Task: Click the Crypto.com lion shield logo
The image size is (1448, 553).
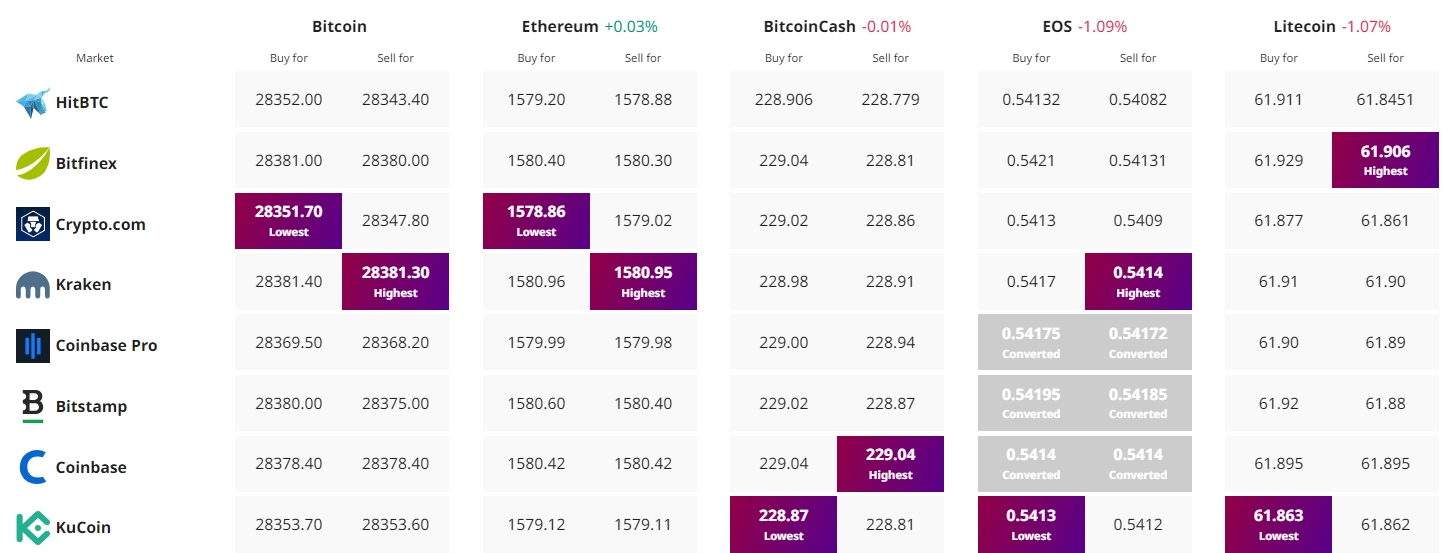Action: pyautogui.click(x=33, y=224)
